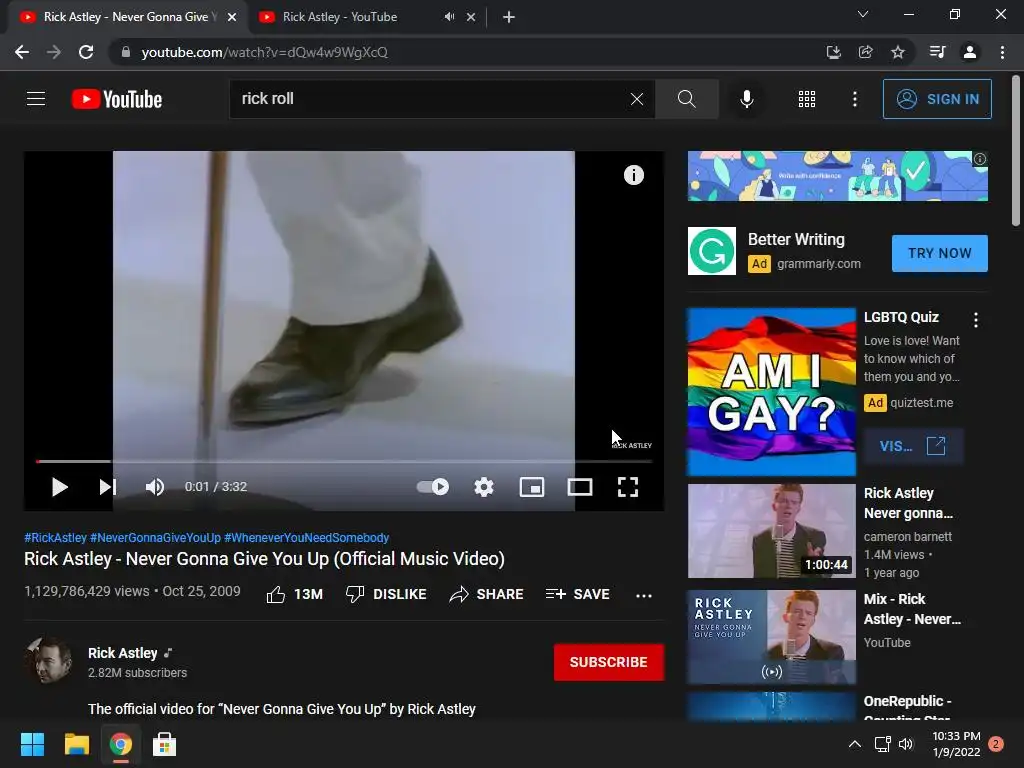This screenshot has height=768, width=1024.
Task: Open Chrome media control icon
Action: coord(937,52)
